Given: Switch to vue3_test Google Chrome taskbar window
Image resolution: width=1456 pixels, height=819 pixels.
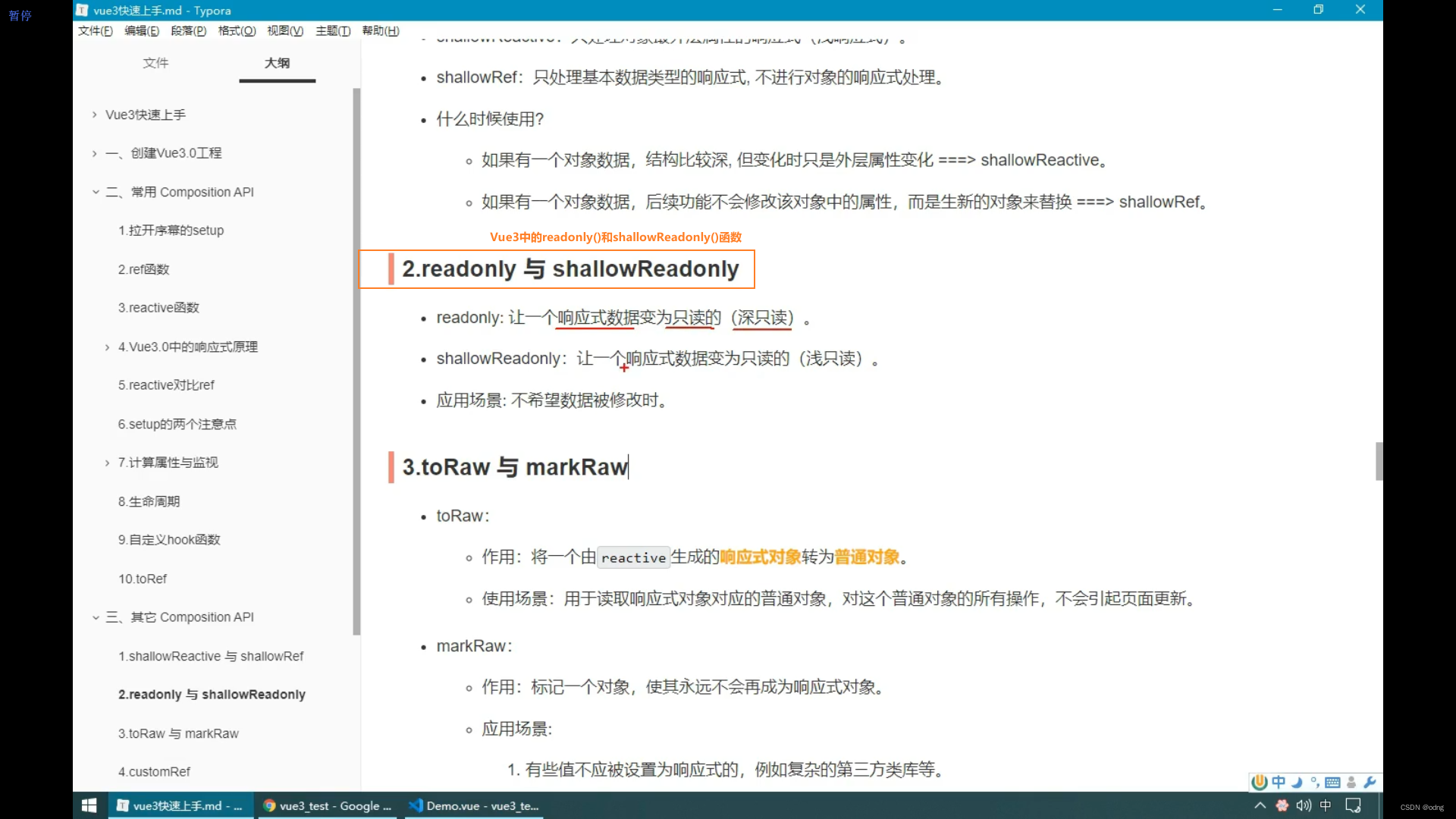Looking at the screenshot, I should coord(327,805).
